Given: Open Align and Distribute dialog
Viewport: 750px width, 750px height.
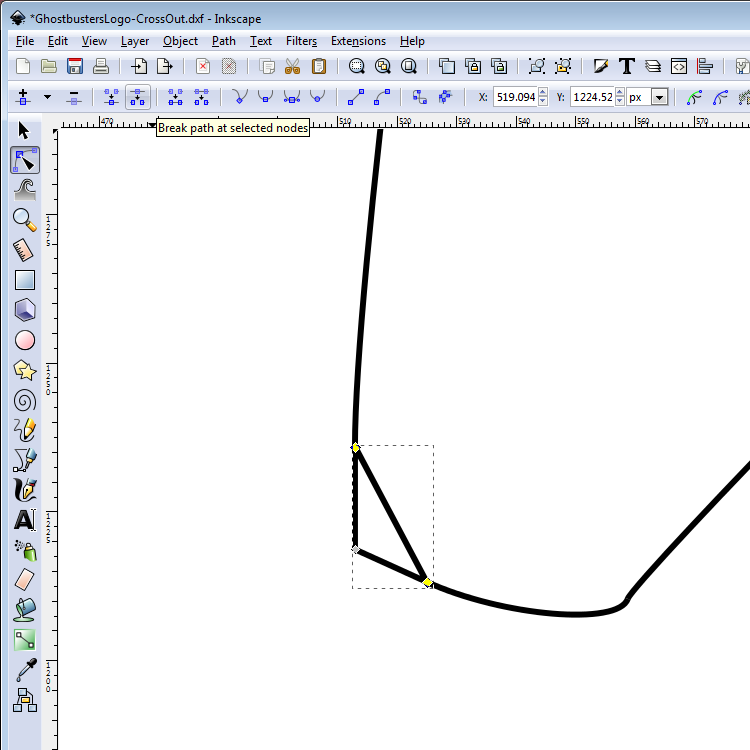Looking at the screenshot, I should (x=705, y=66).
